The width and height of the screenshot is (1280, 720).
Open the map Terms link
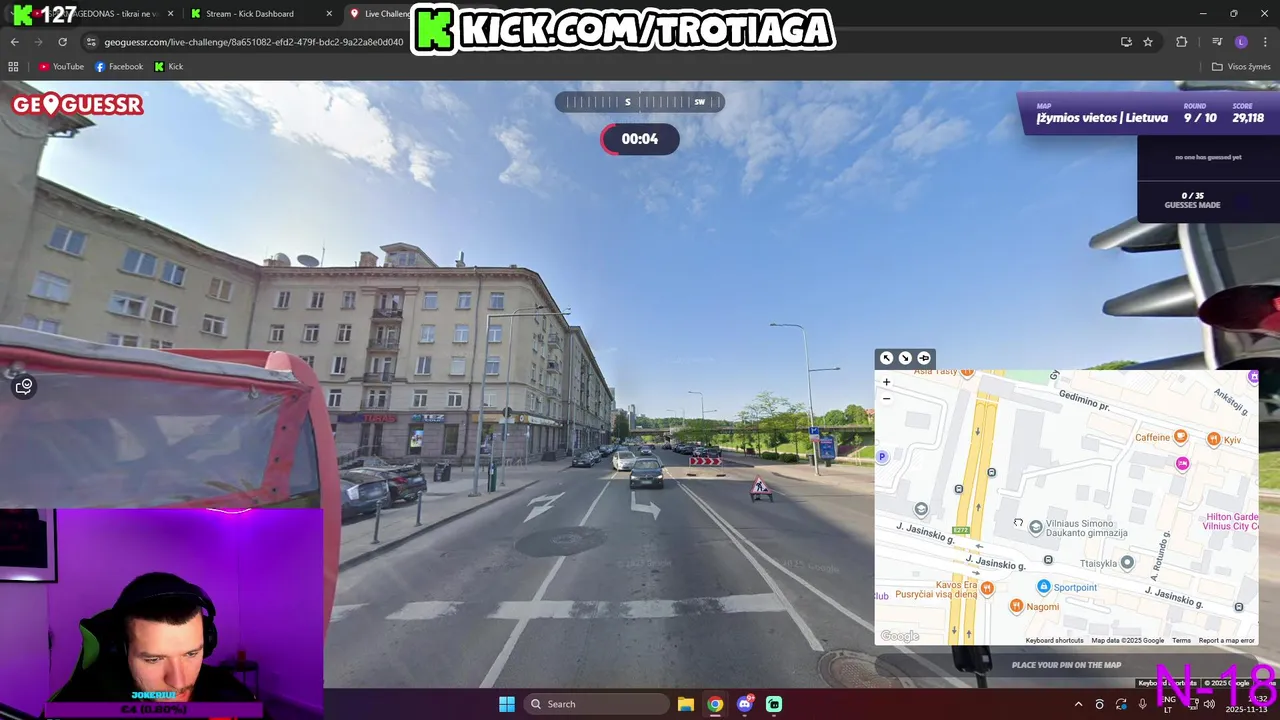tap(1181, 640)
